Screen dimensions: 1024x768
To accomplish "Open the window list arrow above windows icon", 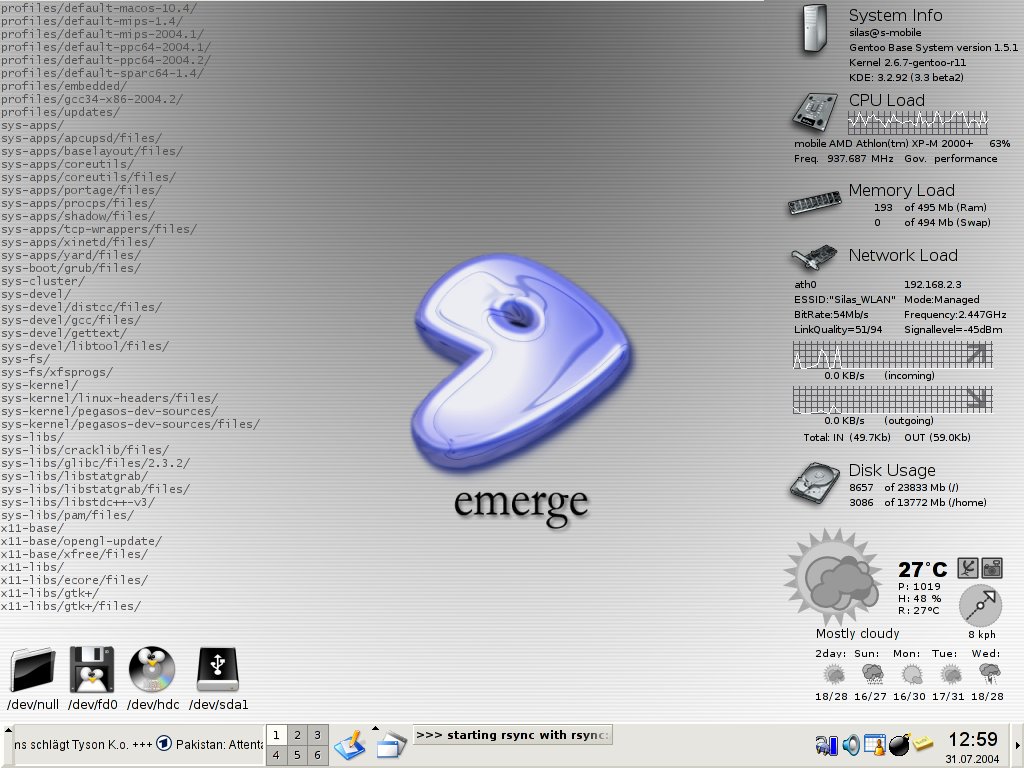I will pyautogui.click(x=376, y=728).
